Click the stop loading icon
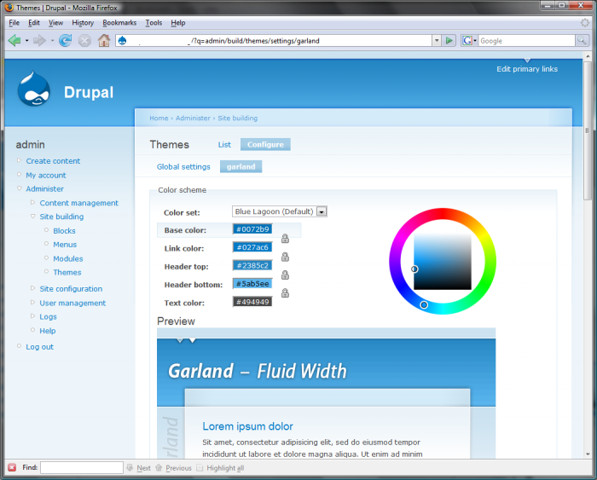 pyautogui.click(x=85, y=40)
